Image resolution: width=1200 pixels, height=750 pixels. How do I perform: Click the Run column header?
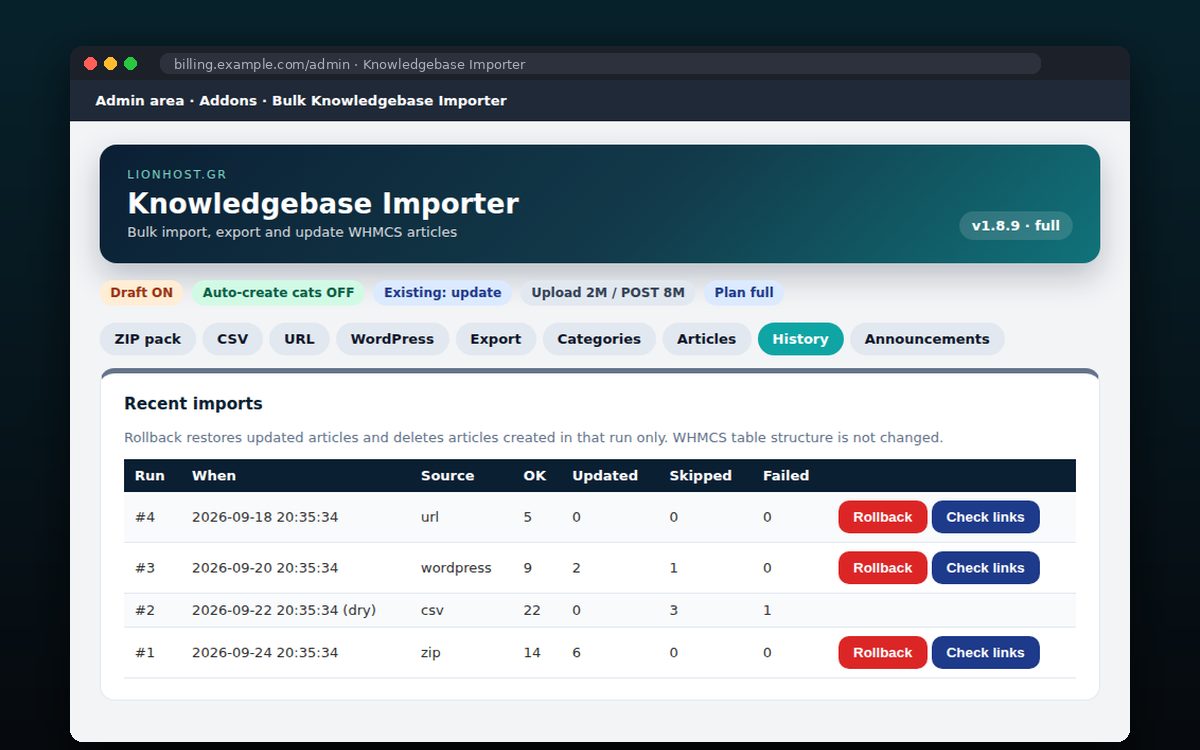[150, 476]
